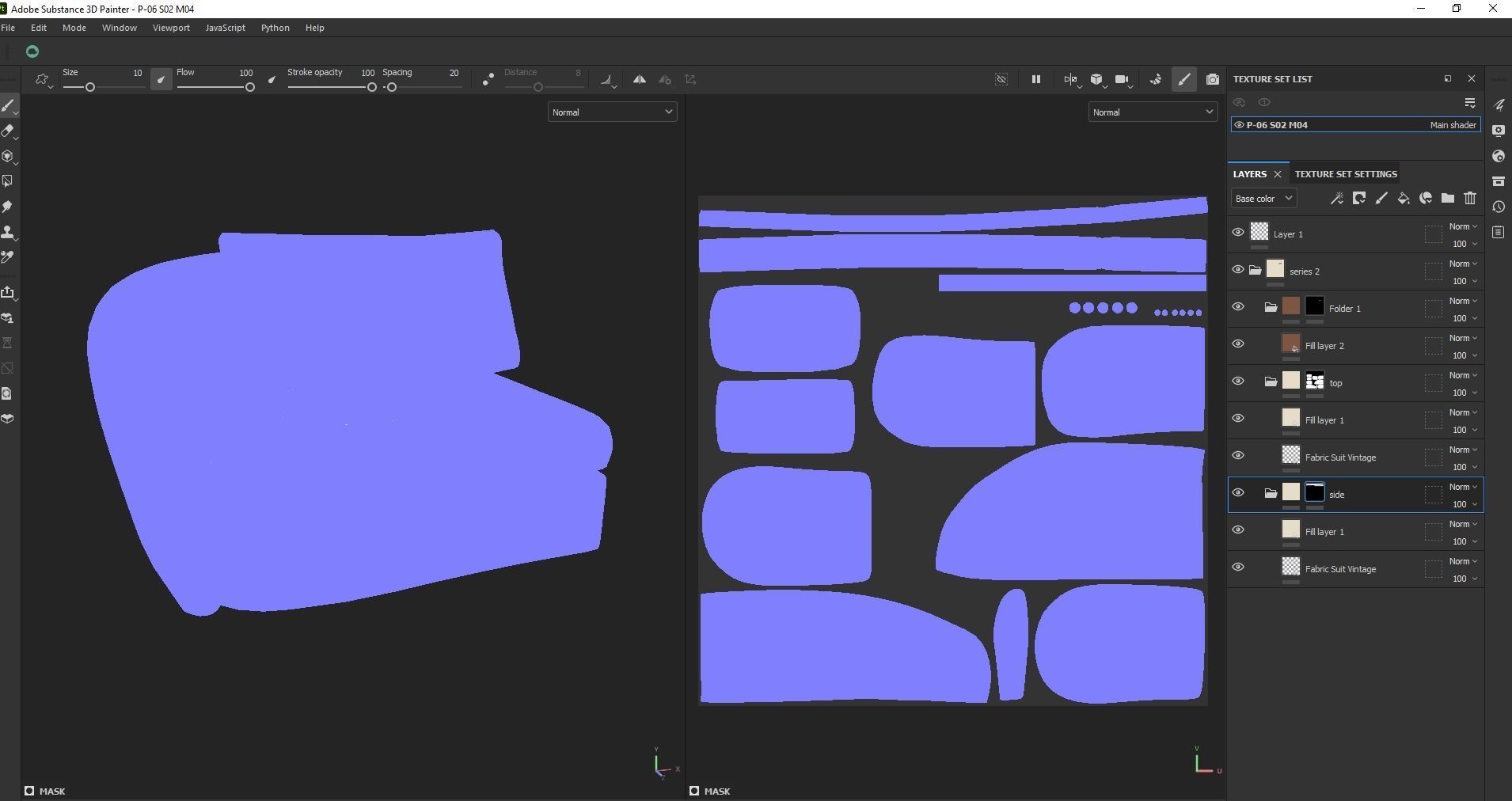Toggle visibility of Fill layer 1 inside the top folder
Image resolution: width=1512 pixels, height=801 pixels.
pyautogui.click(x=1238, y=419)
